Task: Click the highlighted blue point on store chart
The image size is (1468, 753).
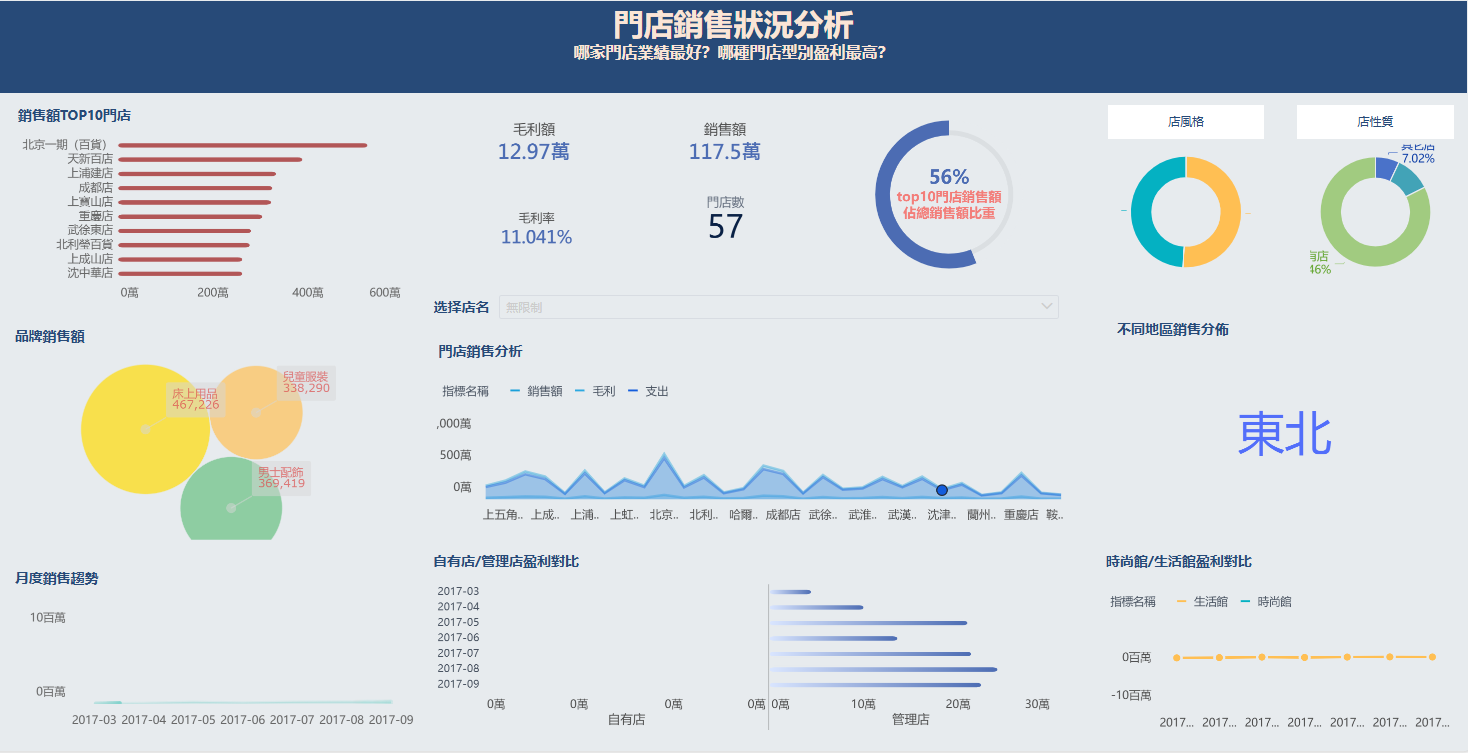Action: [941, 490]
